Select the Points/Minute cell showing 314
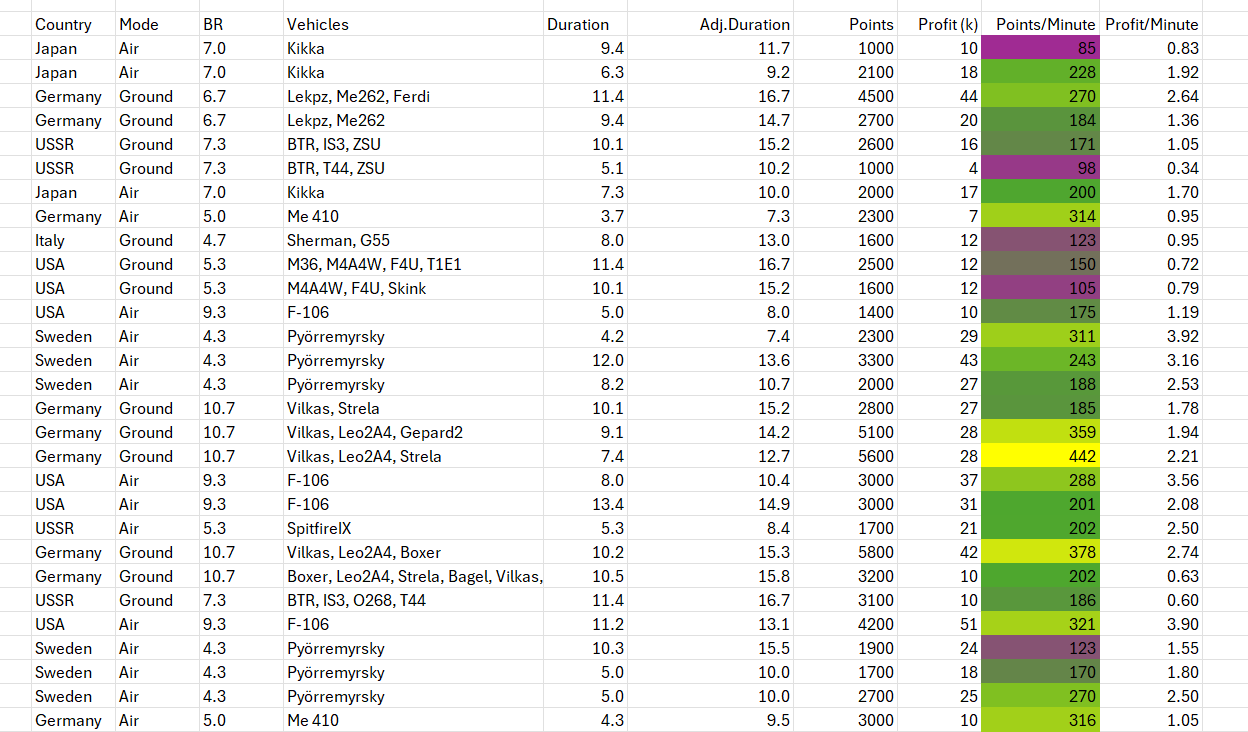This screenshot has height=732, width=1248. (1040, 216)
